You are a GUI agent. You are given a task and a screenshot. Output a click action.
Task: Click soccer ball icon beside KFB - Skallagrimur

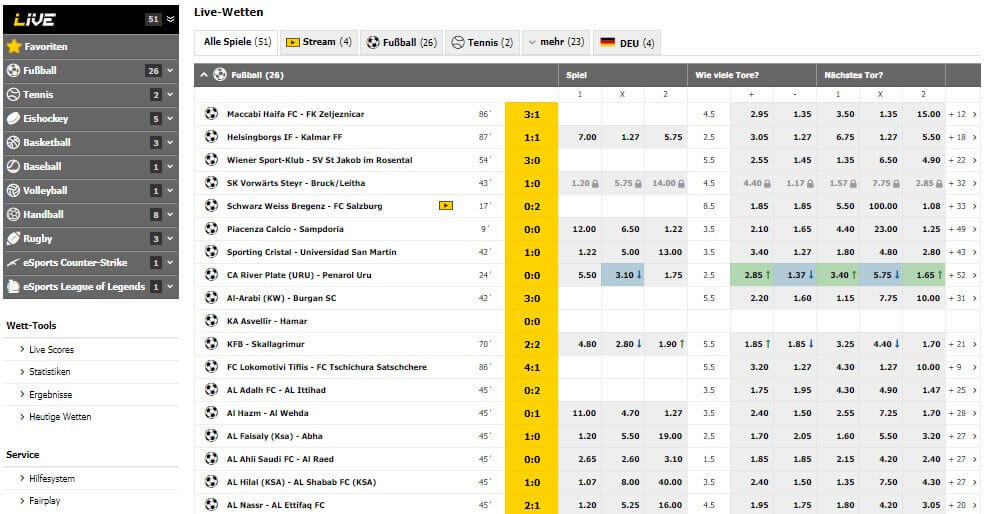[211, 344]
